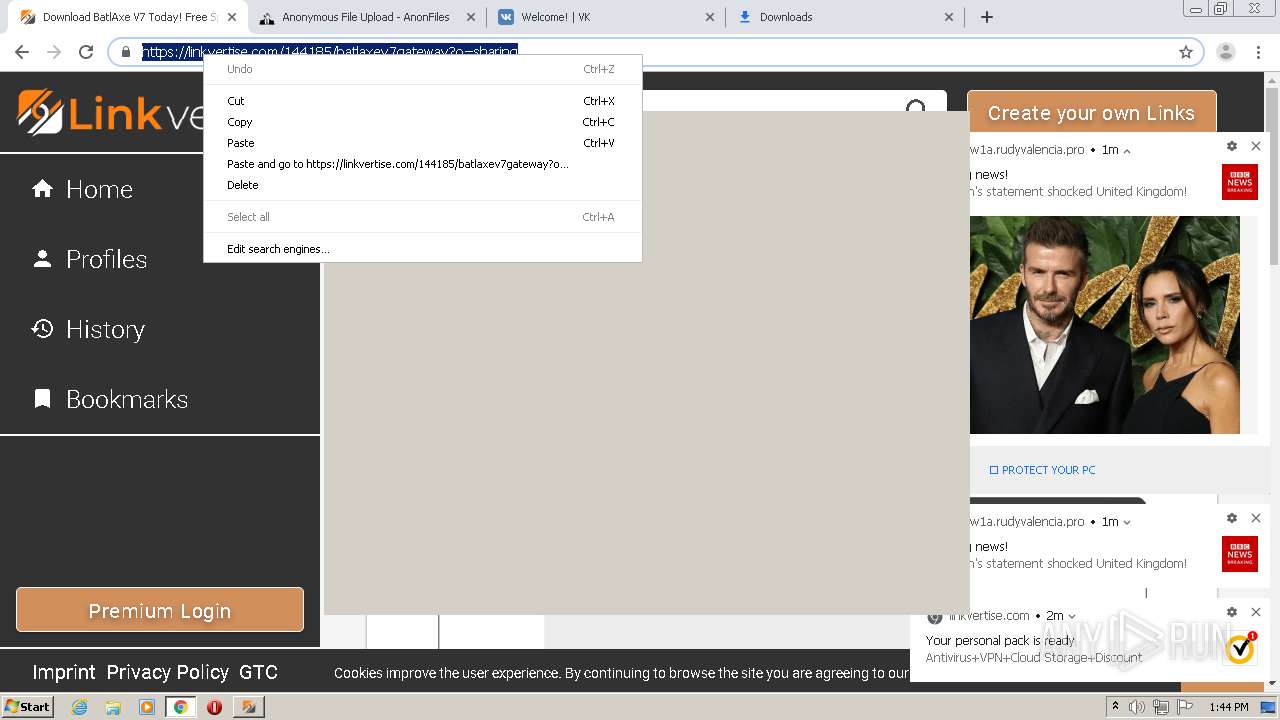Expand the second rudyvalencia notification chevron
The image size is (1280, 720).
pos(1127,522)
